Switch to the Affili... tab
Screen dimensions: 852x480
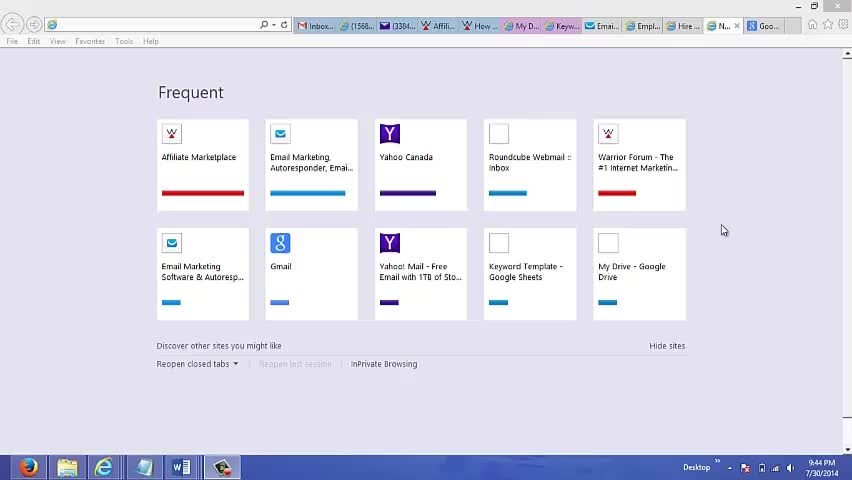[438, 26]
